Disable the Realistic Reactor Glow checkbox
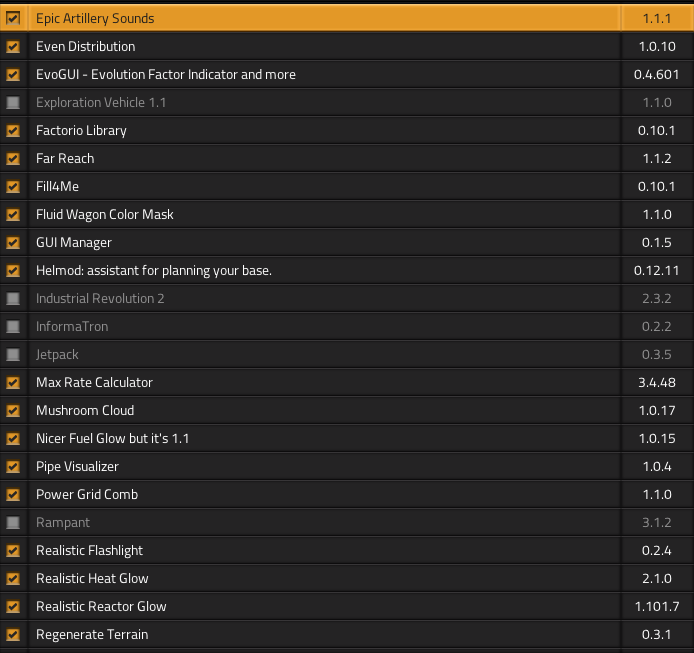This screenshot has height=653, width=694. click(x=13, y=606)
